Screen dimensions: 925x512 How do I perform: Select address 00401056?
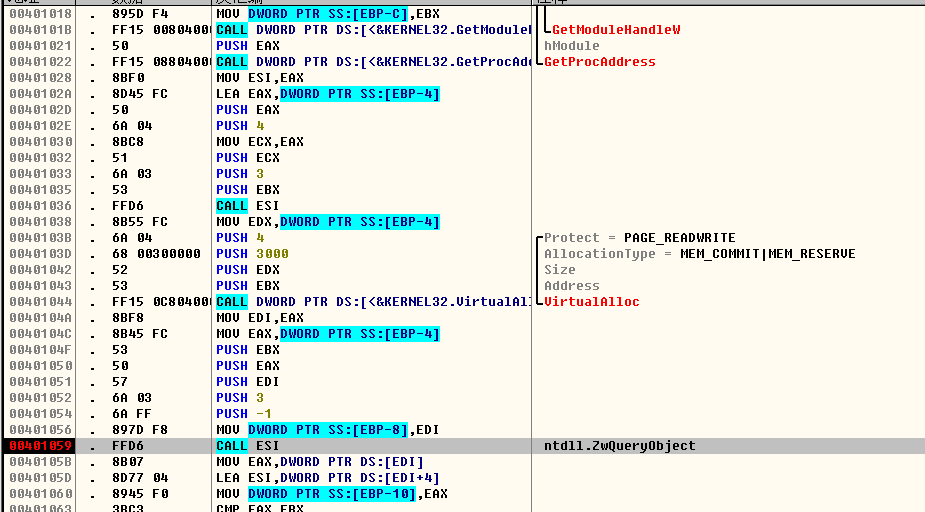click(x=40, y=430)
